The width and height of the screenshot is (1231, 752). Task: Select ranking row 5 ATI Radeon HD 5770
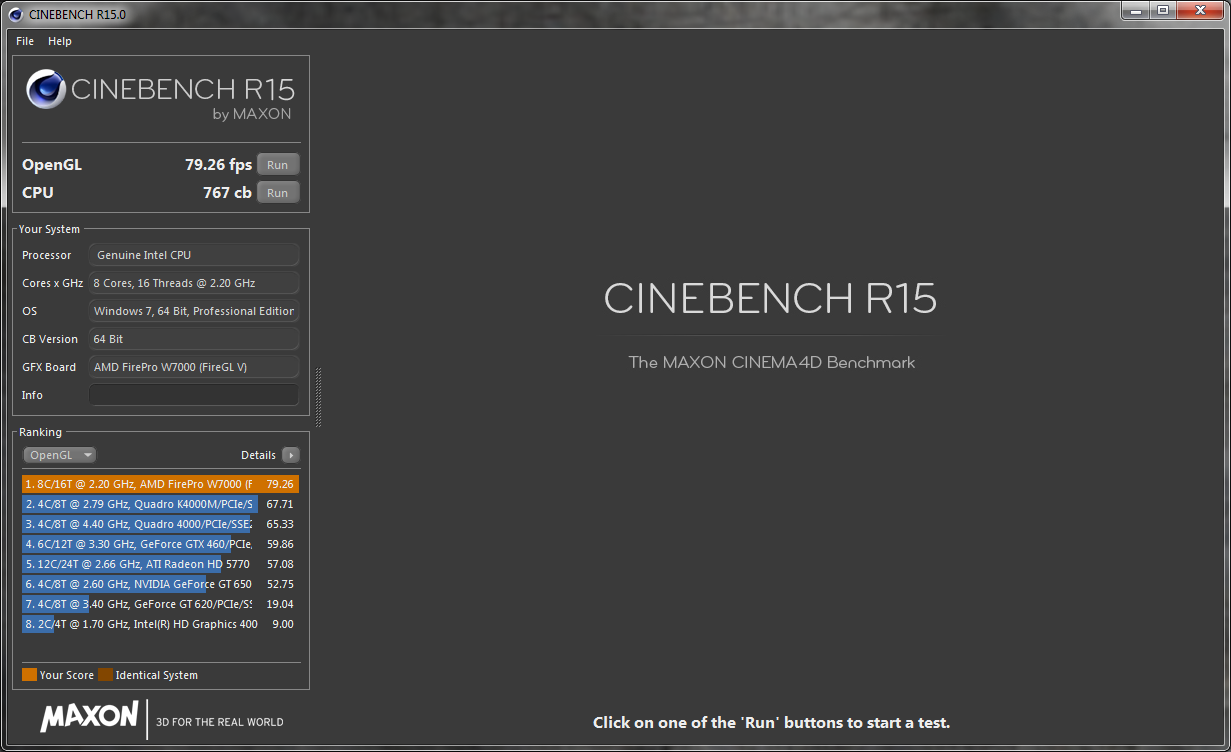[160, 564]
